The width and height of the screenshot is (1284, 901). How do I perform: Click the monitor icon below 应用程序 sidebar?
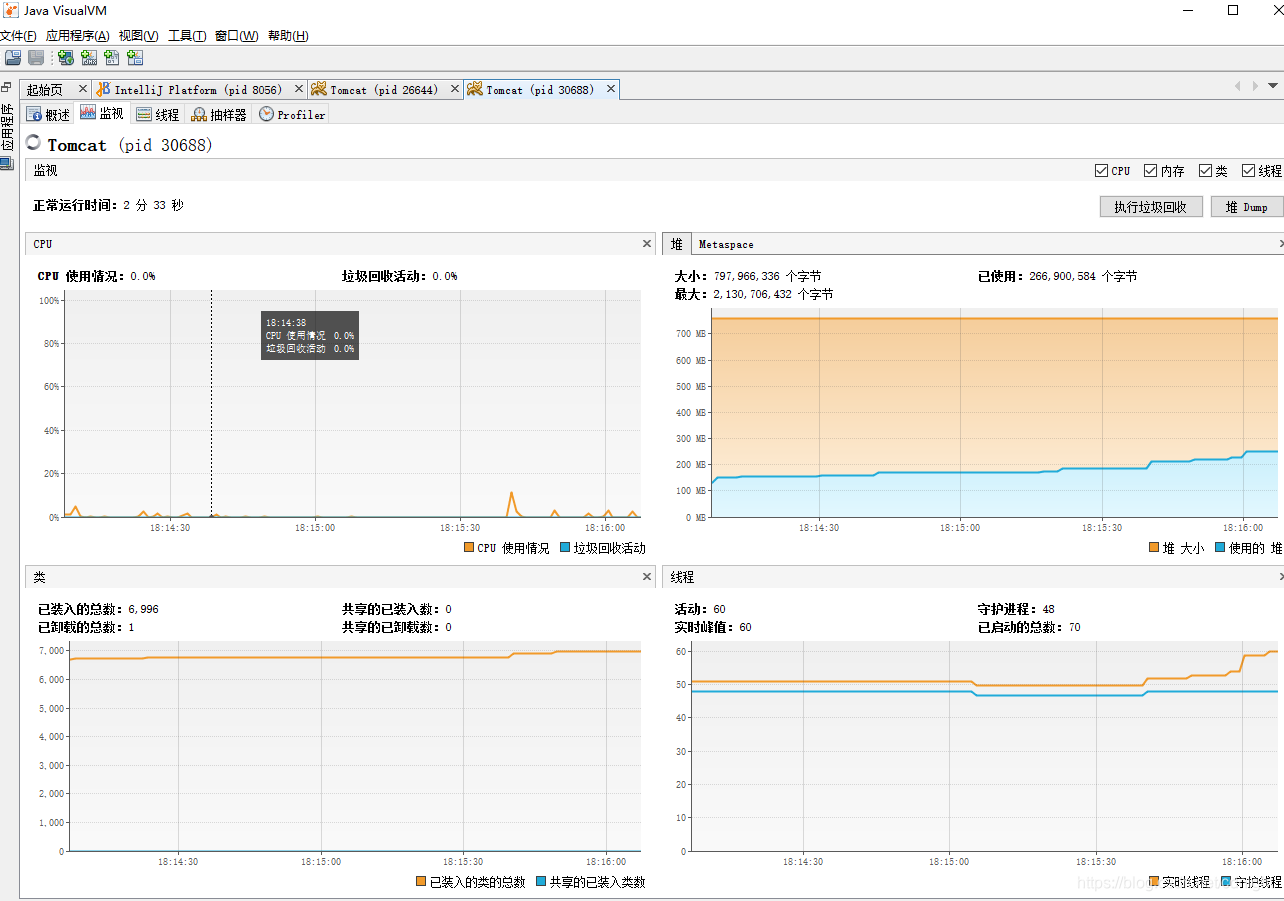tap(7, 164)
